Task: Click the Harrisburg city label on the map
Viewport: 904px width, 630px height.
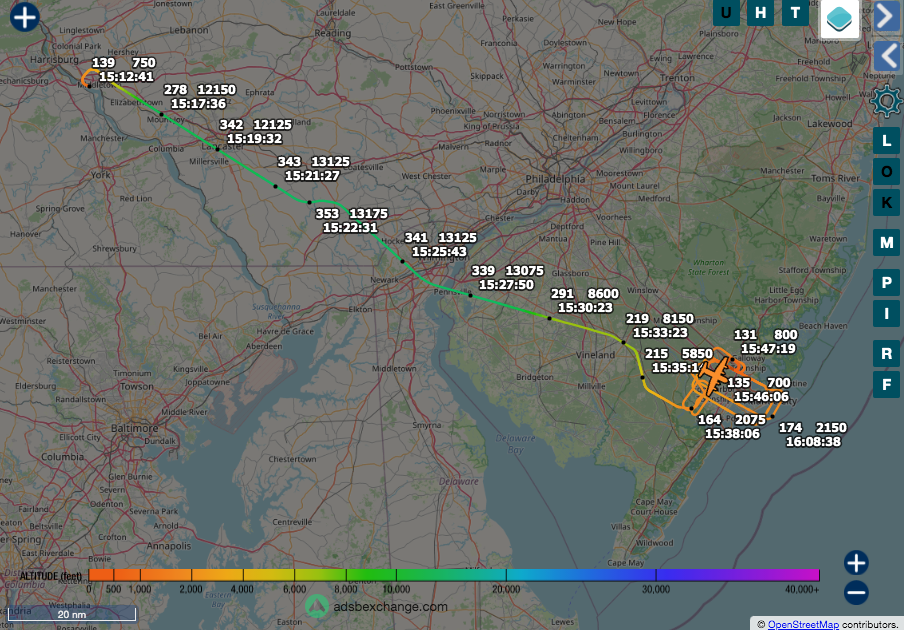Action: pyautogui.click(x=54, y=59)
